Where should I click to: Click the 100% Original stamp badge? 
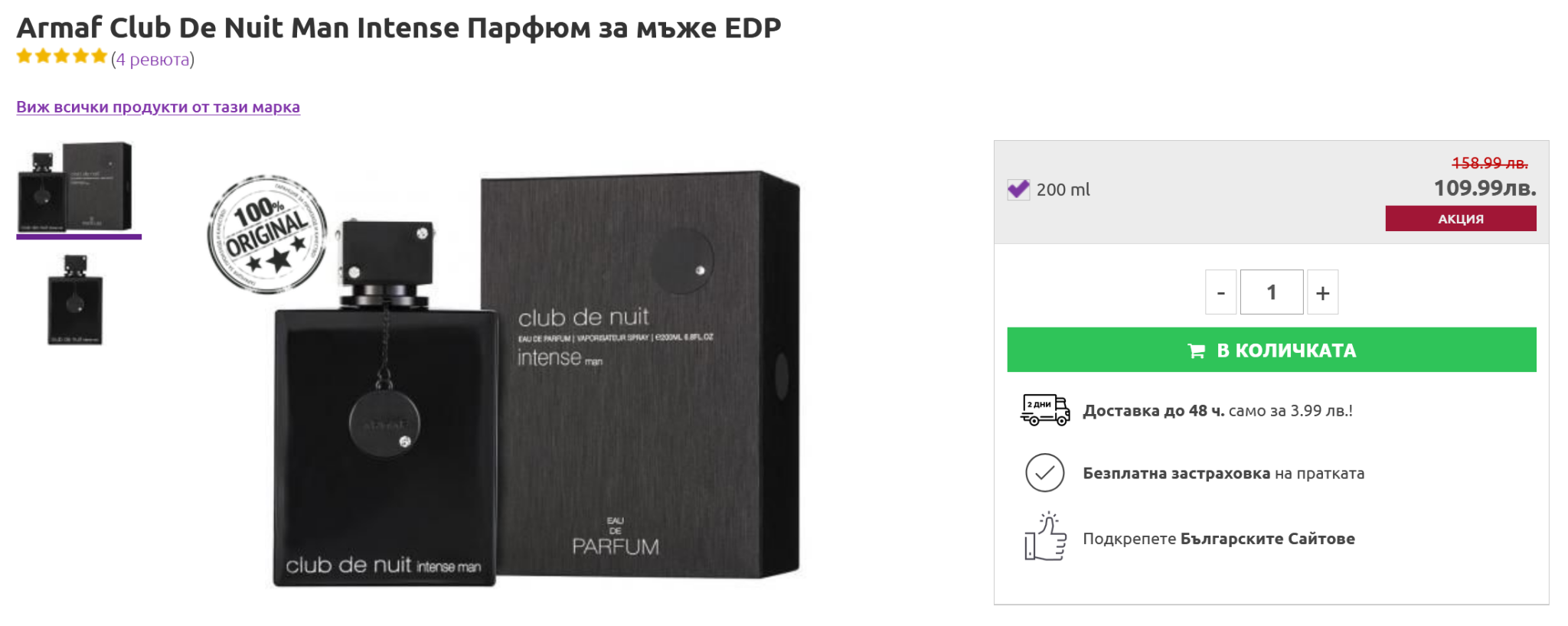tap(267, 234)
